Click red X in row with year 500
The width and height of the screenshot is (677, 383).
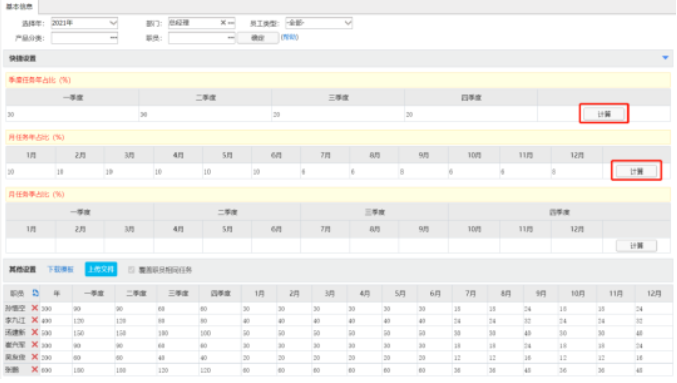click(35, 332)
